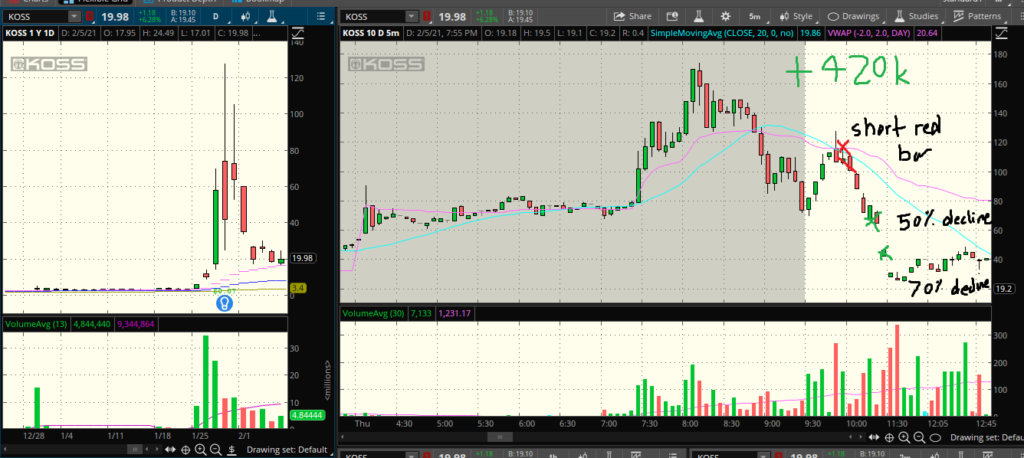The height and width of the screenshot is (458, 1024).
Task: Click the KOSS 1 Y 1D chart title
Action: [x=31, y=31]
